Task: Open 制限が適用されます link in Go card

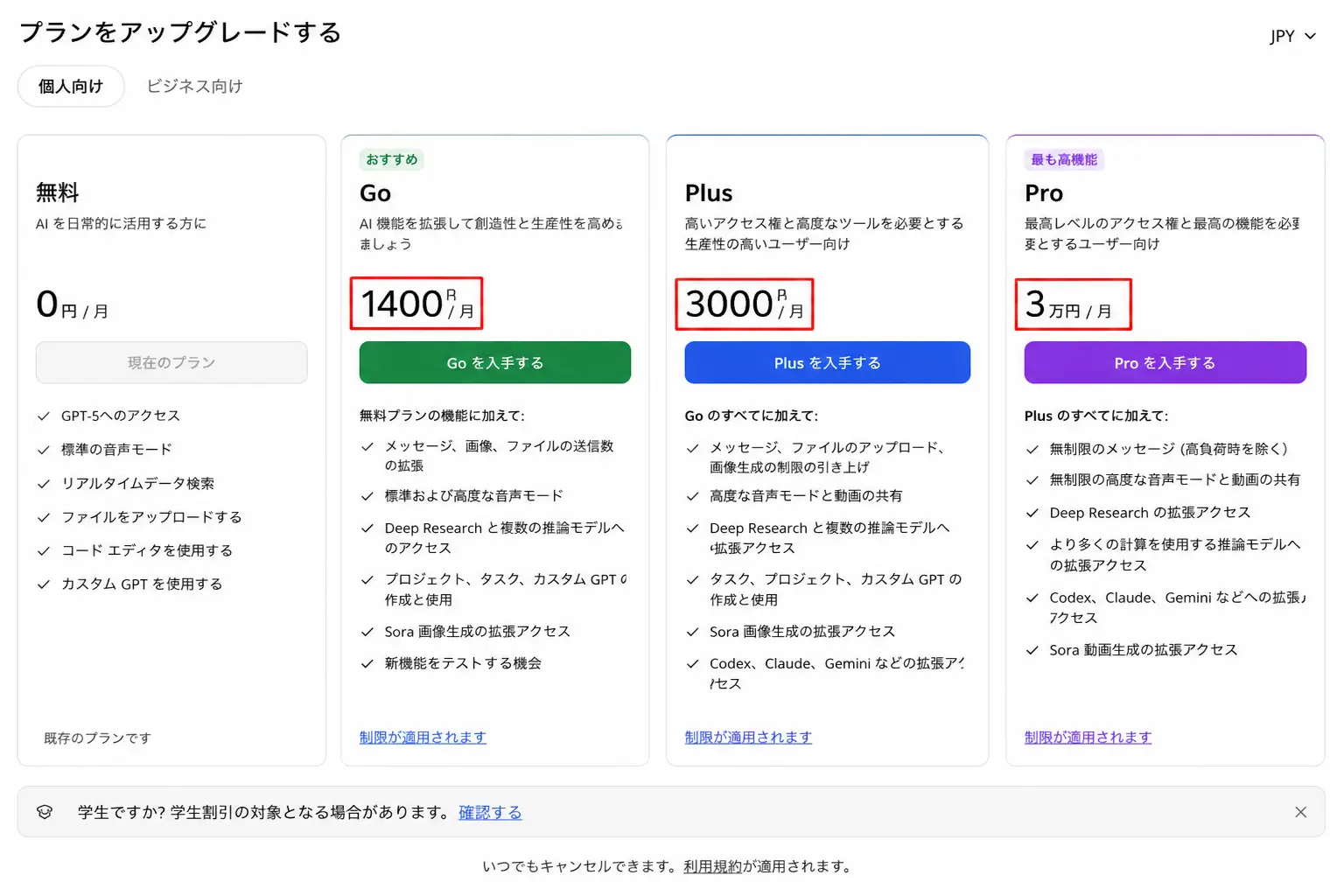Action: [x=423, y=738]
